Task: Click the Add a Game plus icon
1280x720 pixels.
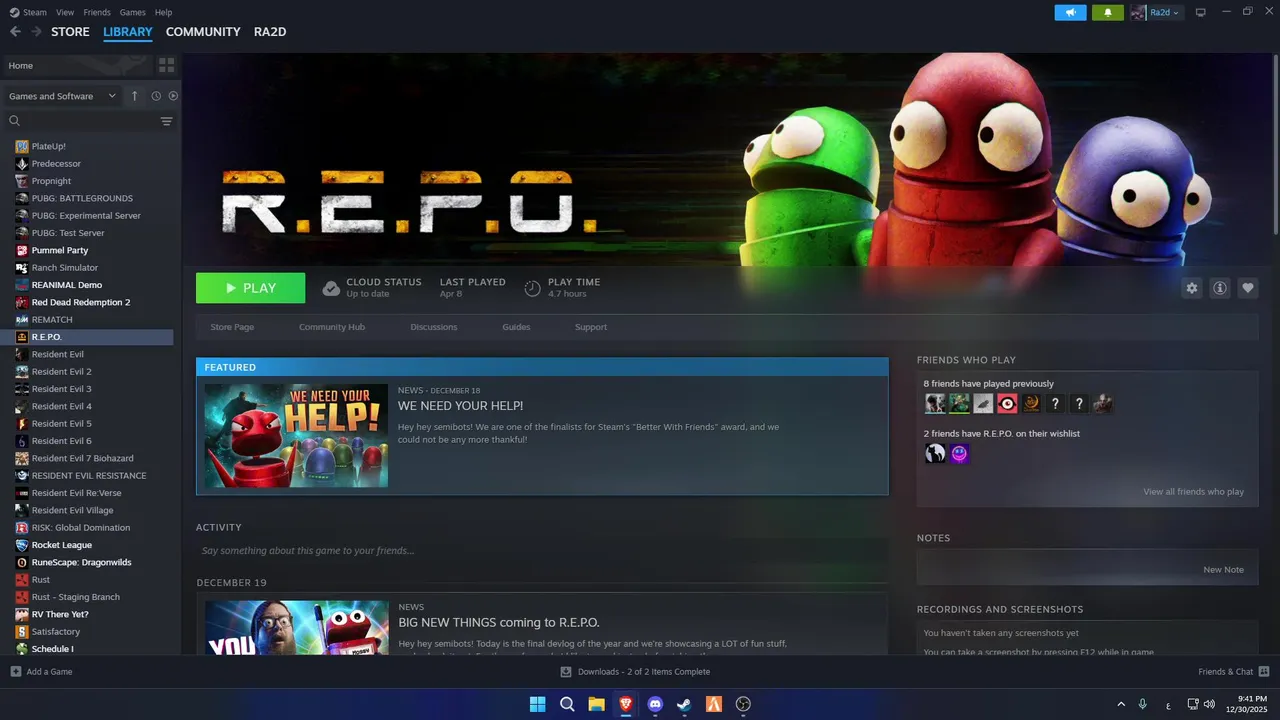Action: pyautogui.click(x=15, y=672)
